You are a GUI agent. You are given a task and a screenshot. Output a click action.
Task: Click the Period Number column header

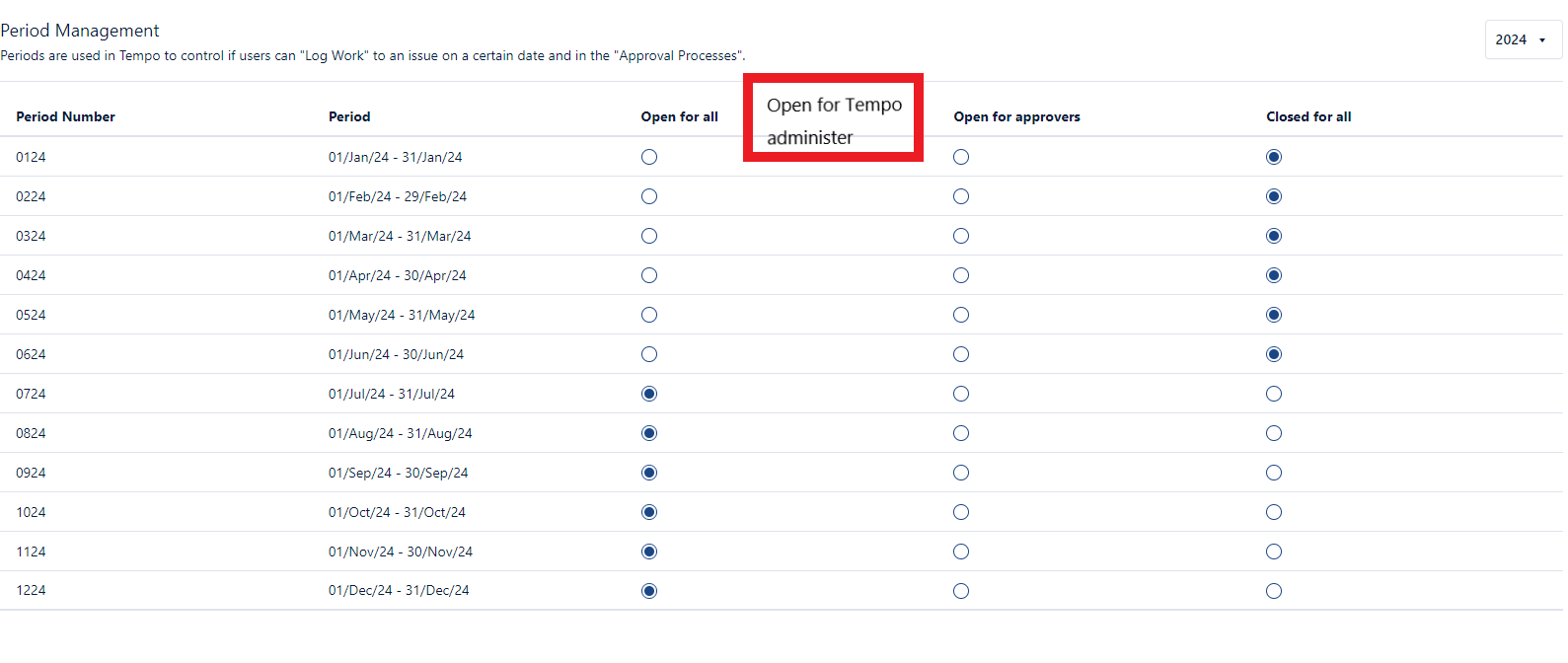tap(65, 116)
